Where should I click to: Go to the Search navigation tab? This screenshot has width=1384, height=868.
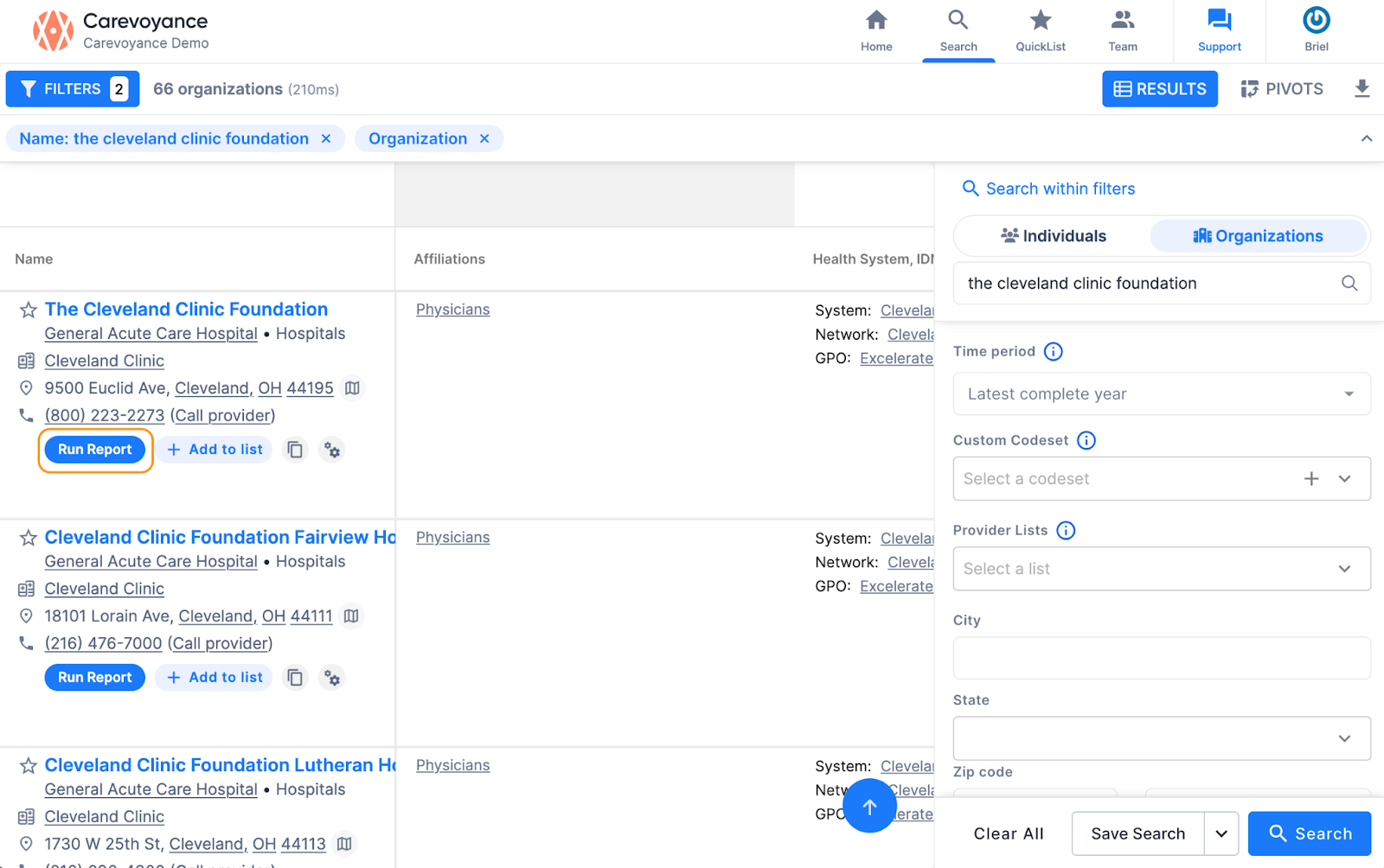click(x=958, y=31)
